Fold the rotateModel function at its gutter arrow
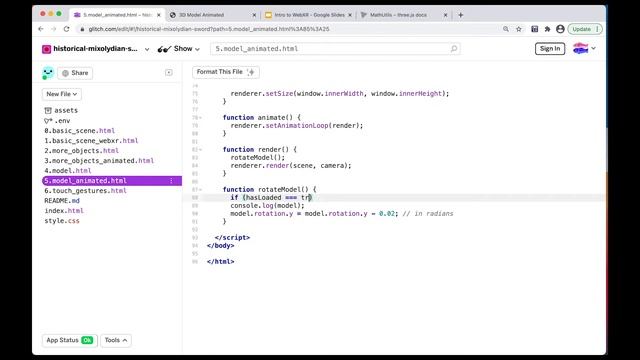 pyautogui.click(x=200, y=190)
